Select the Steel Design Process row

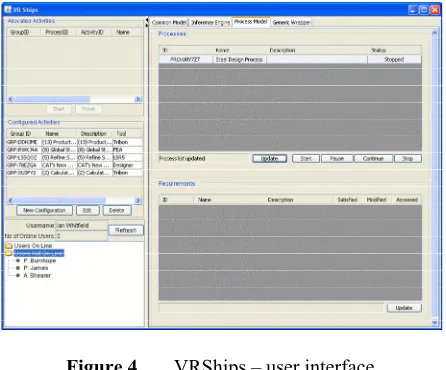click(290, 59)
